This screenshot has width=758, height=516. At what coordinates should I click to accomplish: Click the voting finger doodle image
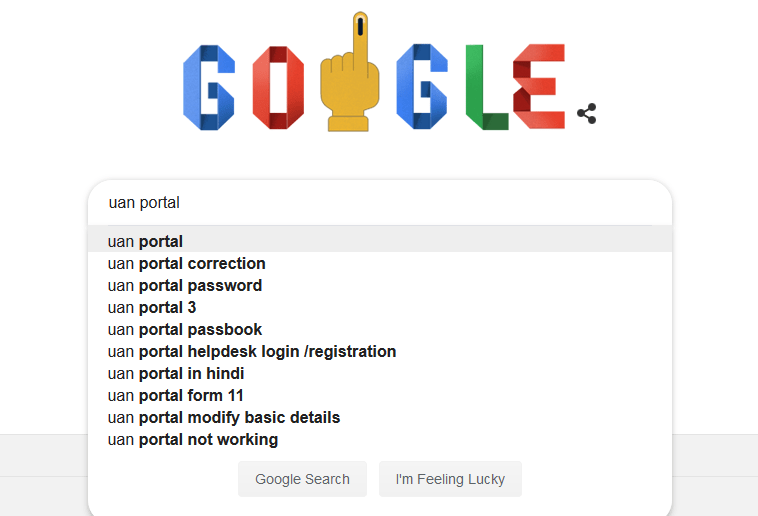click(x=350, y=72)
